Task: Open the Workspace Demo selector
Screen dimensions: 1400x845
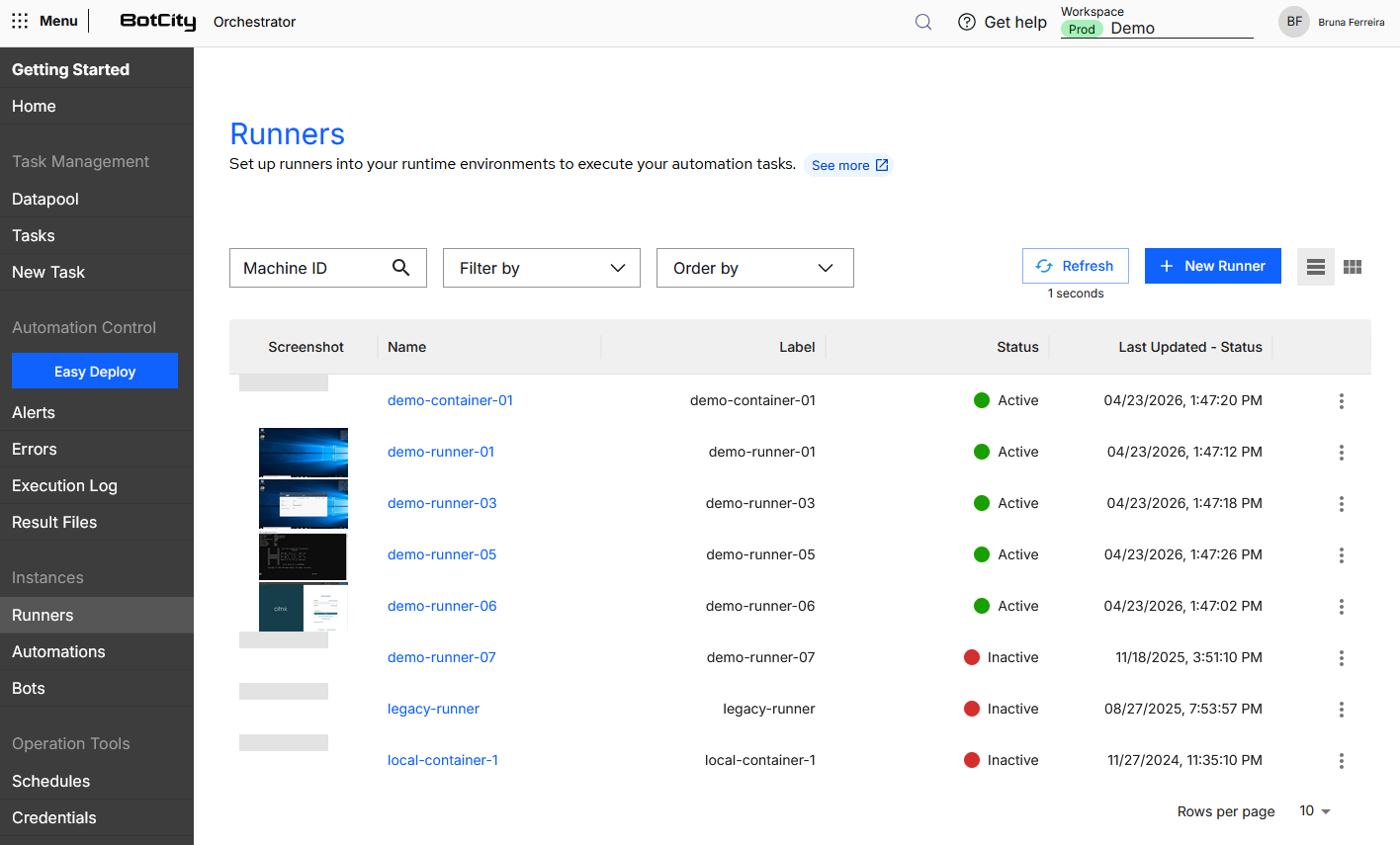Action: (1157, 22)
